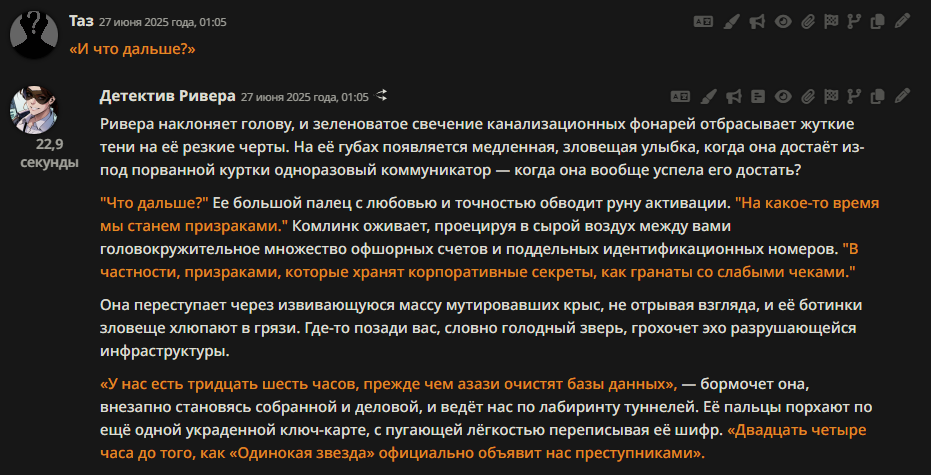Click paragraph starting "Ривера наклоняет голову"

(x=482, y=147)
